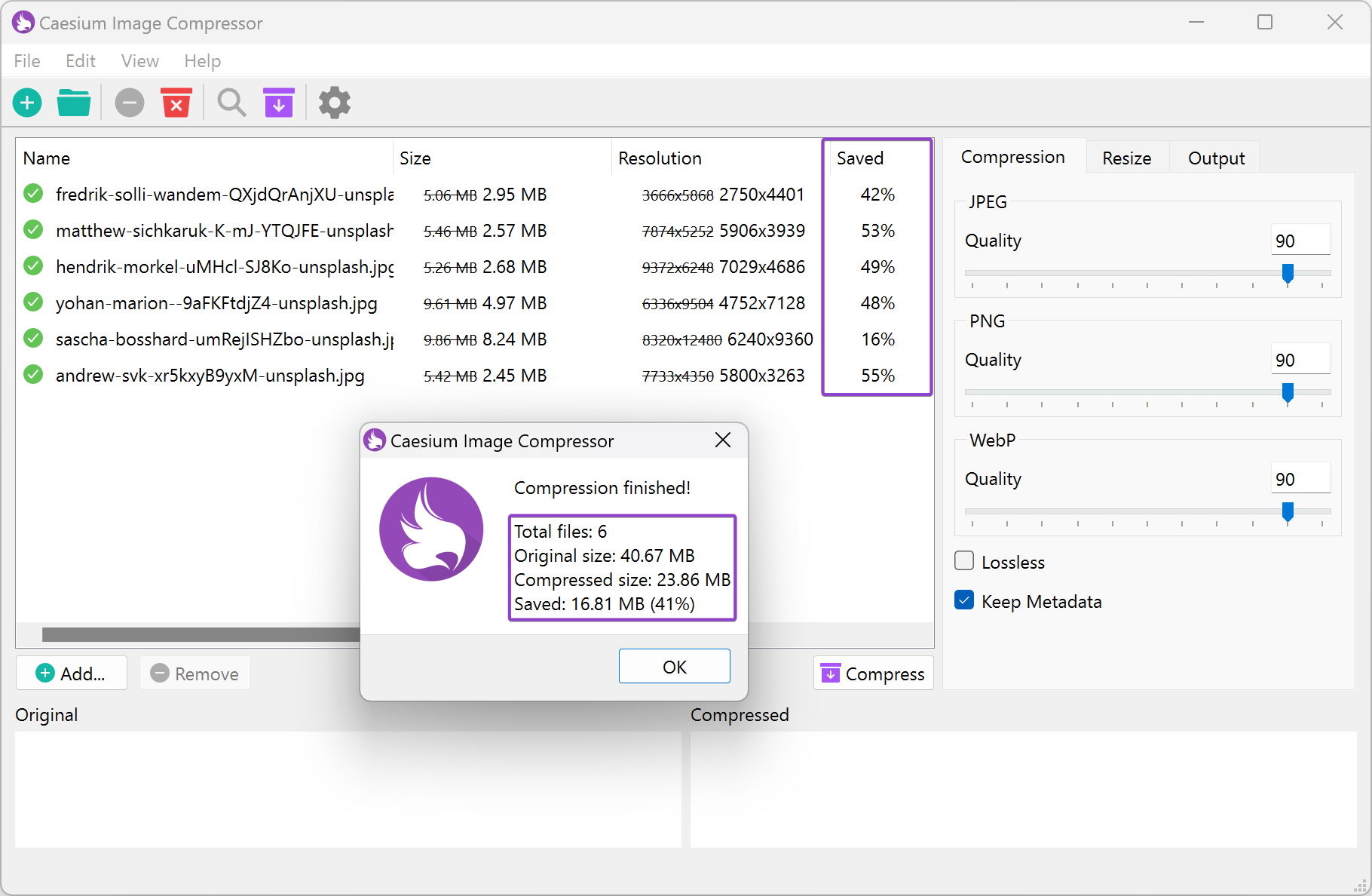Adjust the PNG Quality slider handle
The image size is (1372, 896).
pos(1288,393)
